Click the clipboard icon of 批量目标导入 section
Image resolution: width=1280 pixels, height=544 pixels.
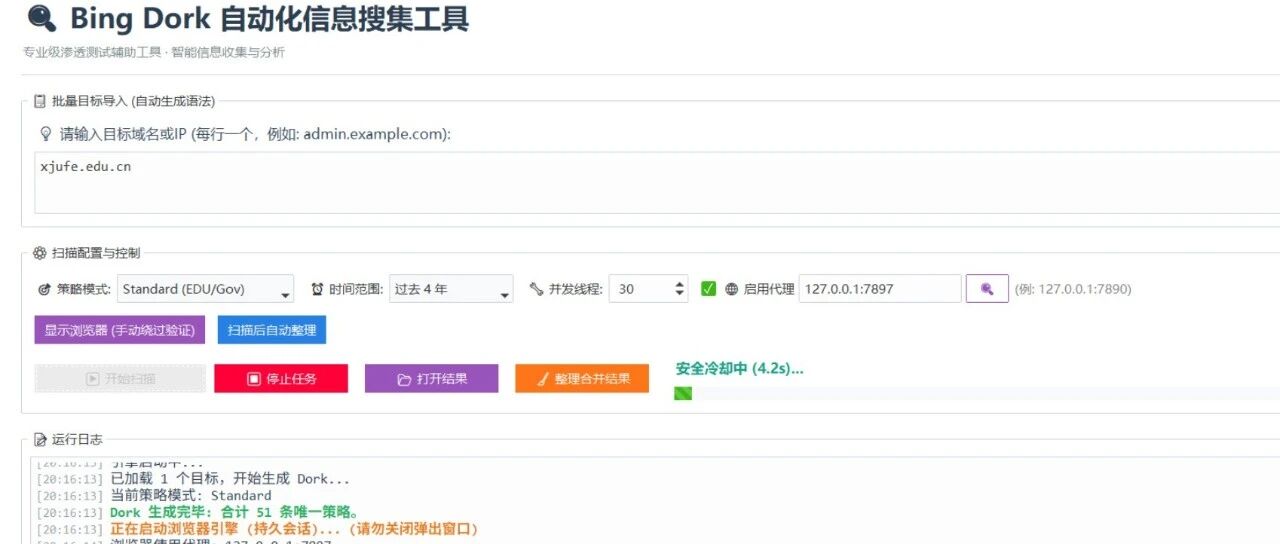[40, 101]
